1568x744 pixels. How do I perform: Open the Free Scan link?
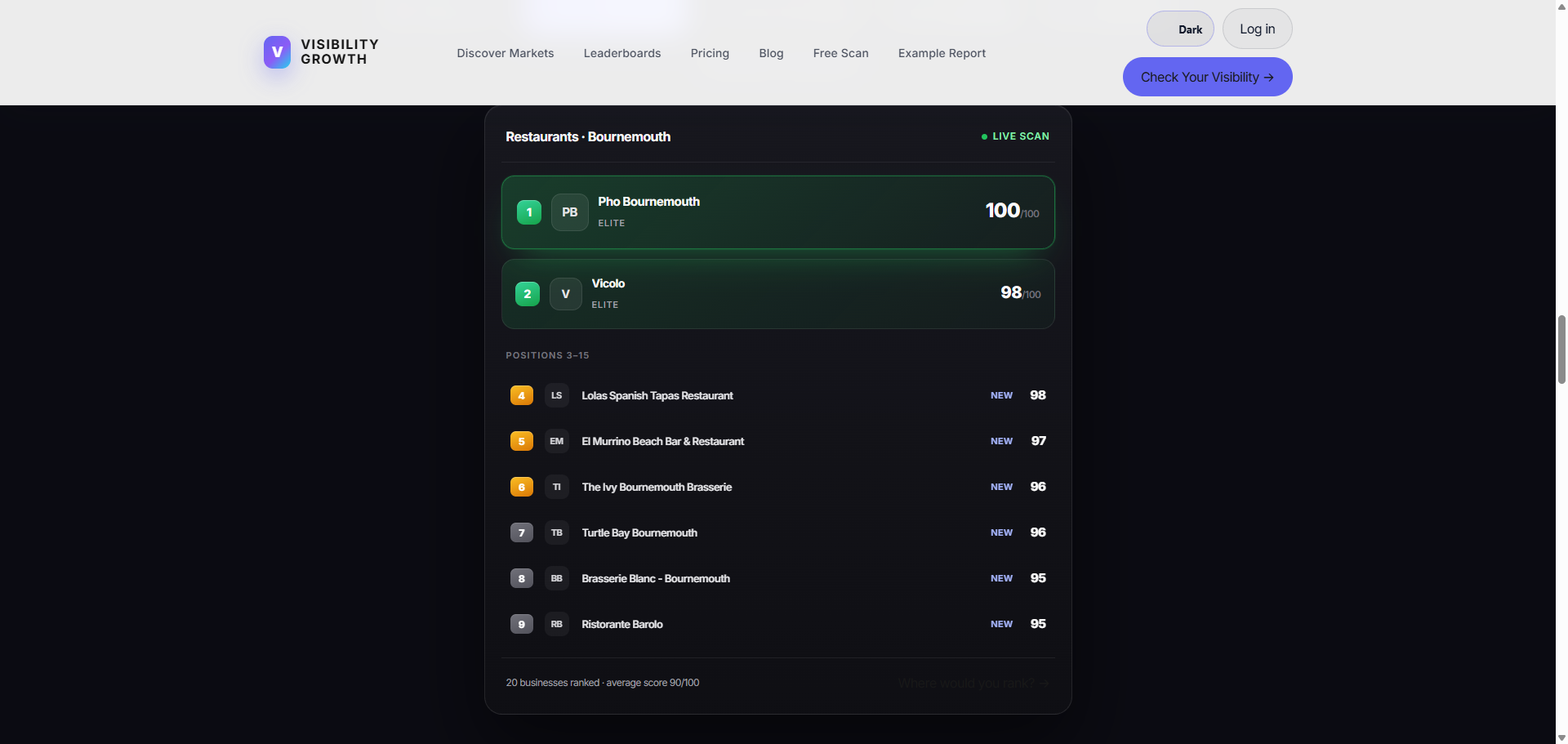pos(841,53)
